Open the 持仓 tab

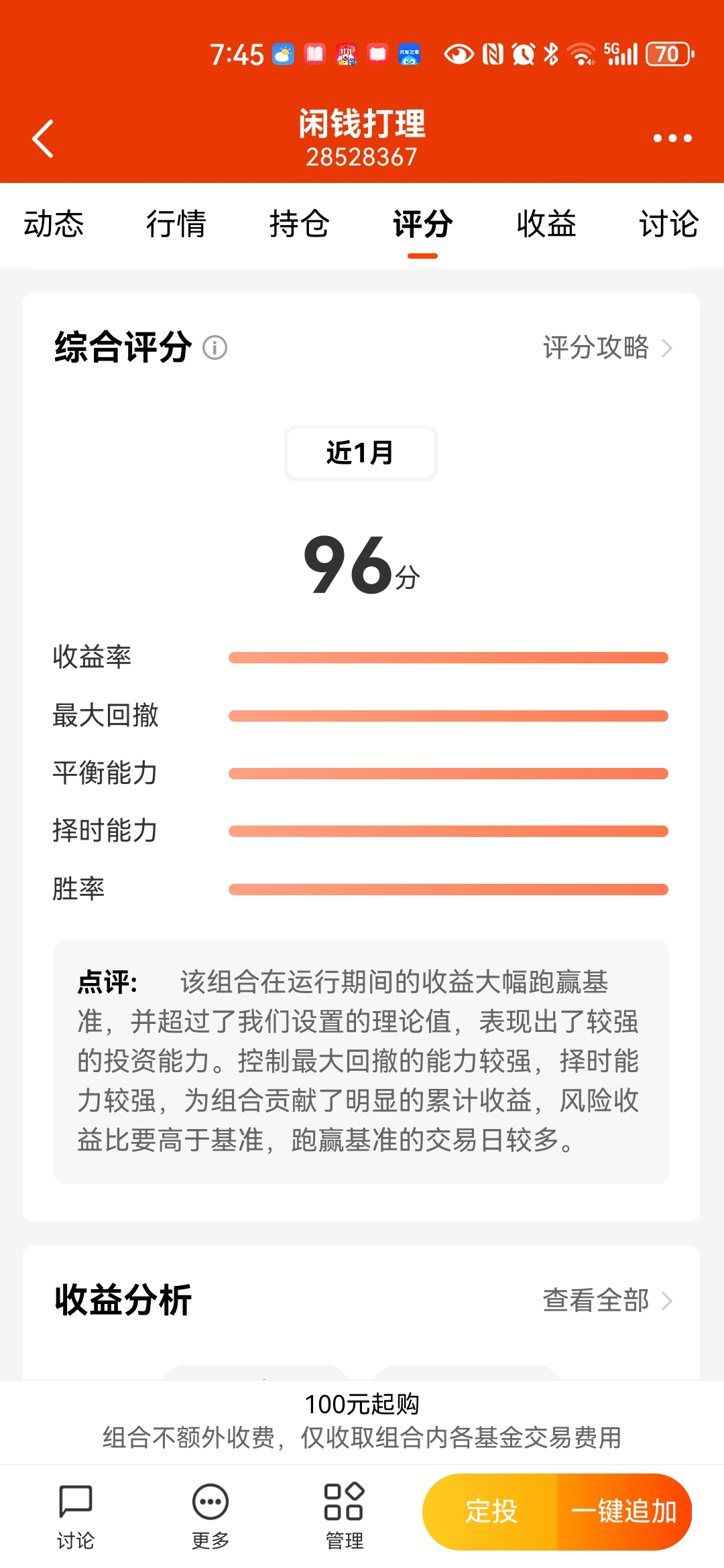299,224
